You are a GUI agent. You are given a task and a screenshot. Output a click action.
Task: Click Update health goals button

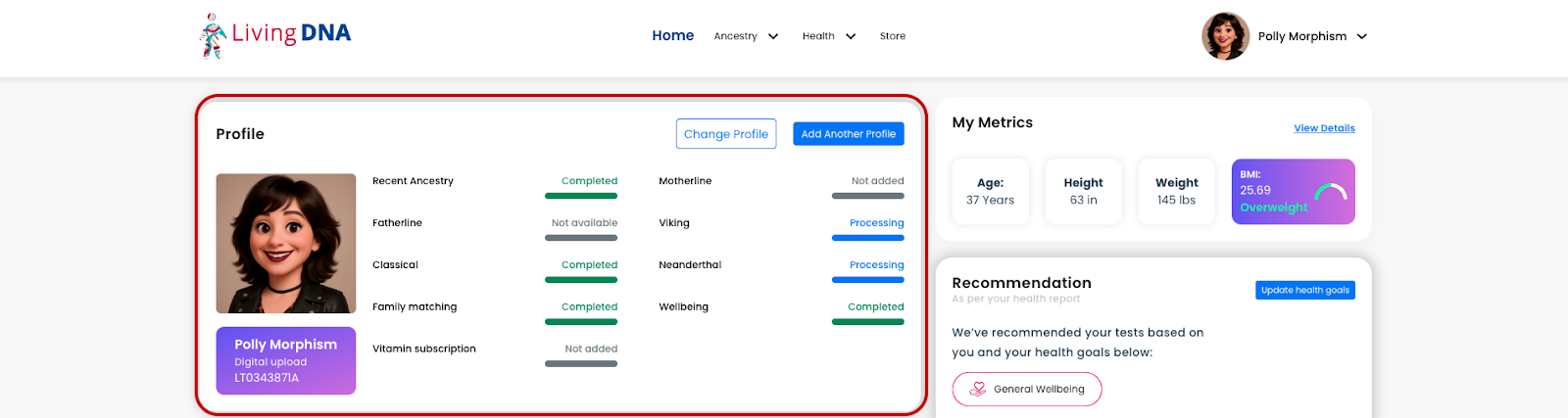[x=1305, y=290]
